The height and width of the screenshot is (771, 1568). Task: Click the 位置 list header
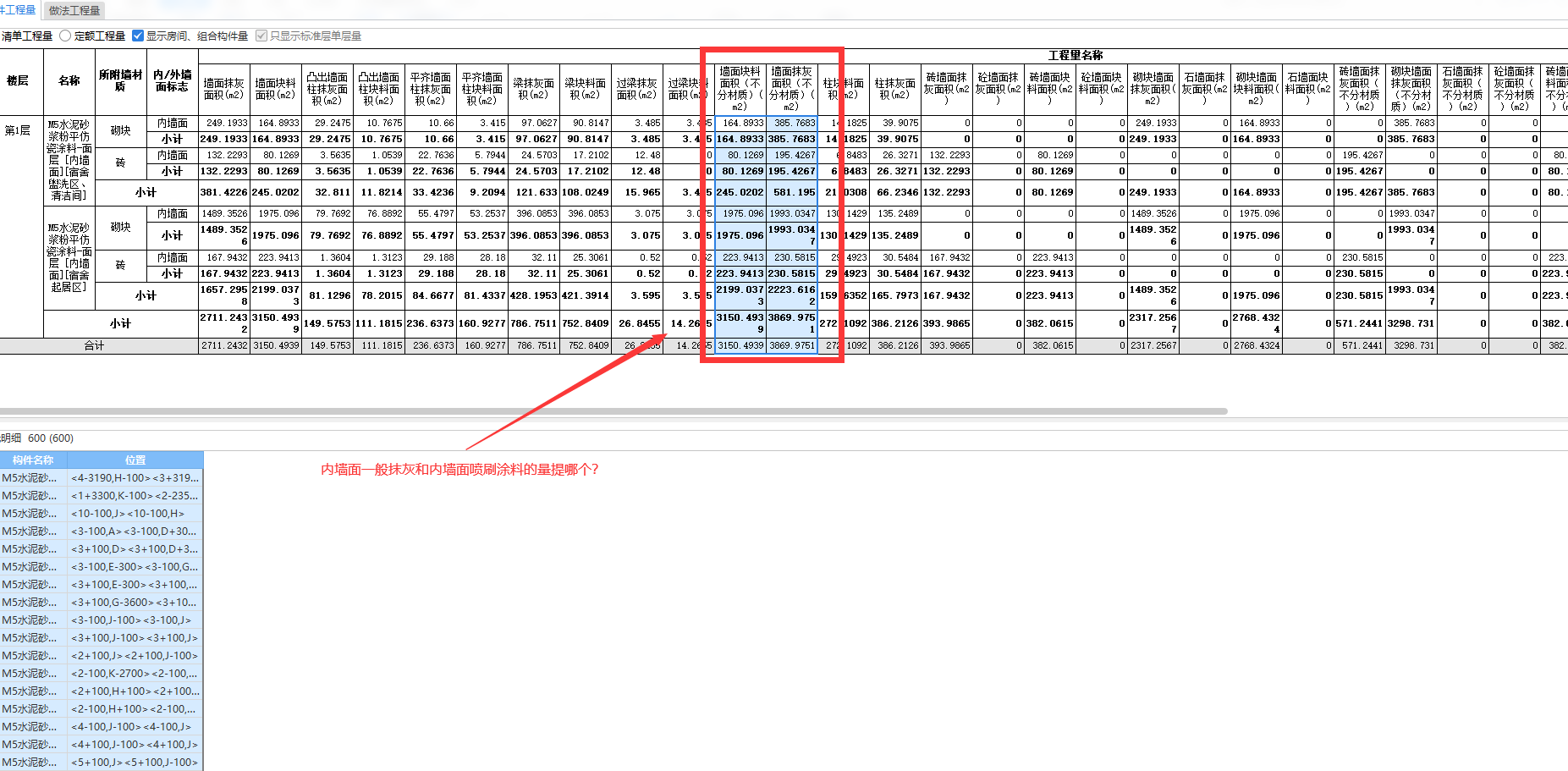pyautogui.click(x=135, y=460)
